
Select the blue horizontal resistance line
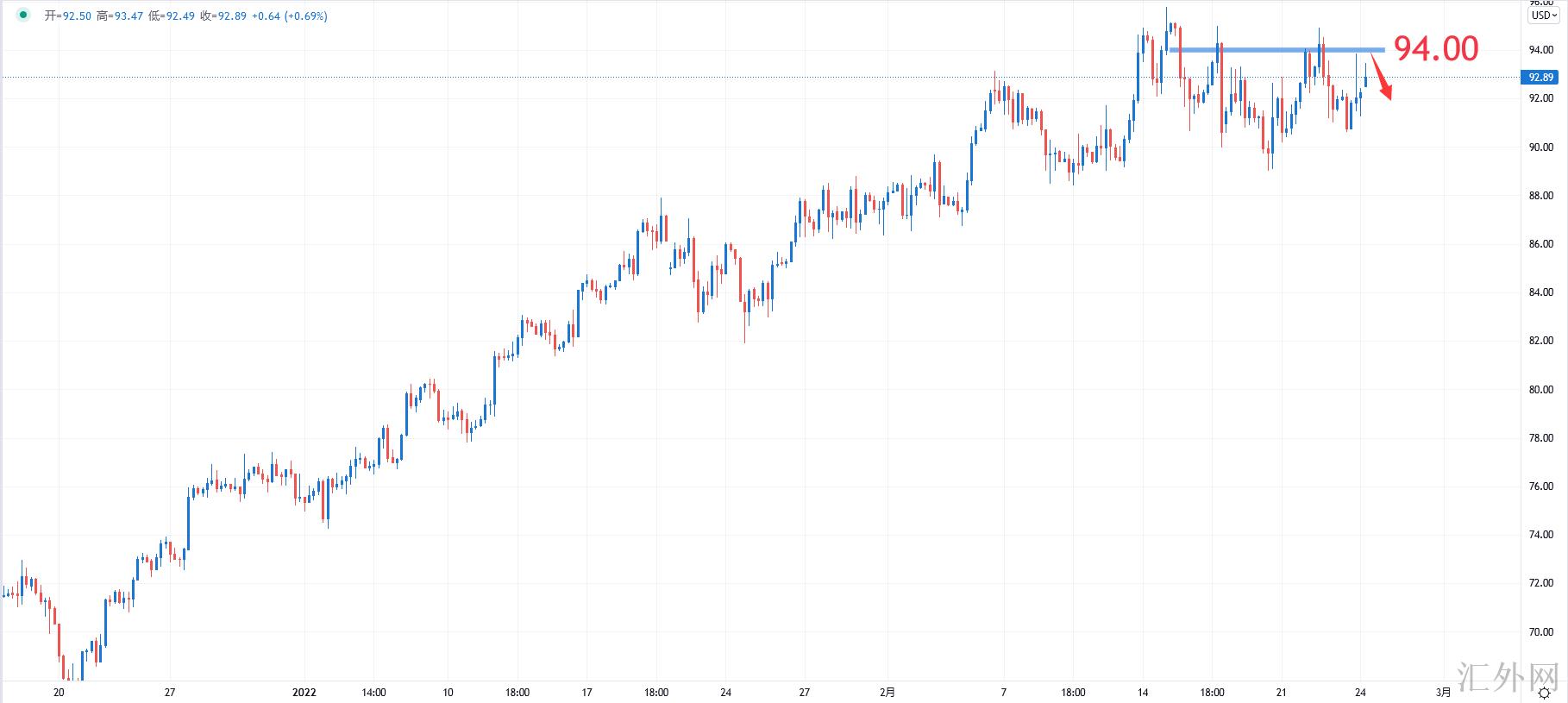pos(1276,50)
